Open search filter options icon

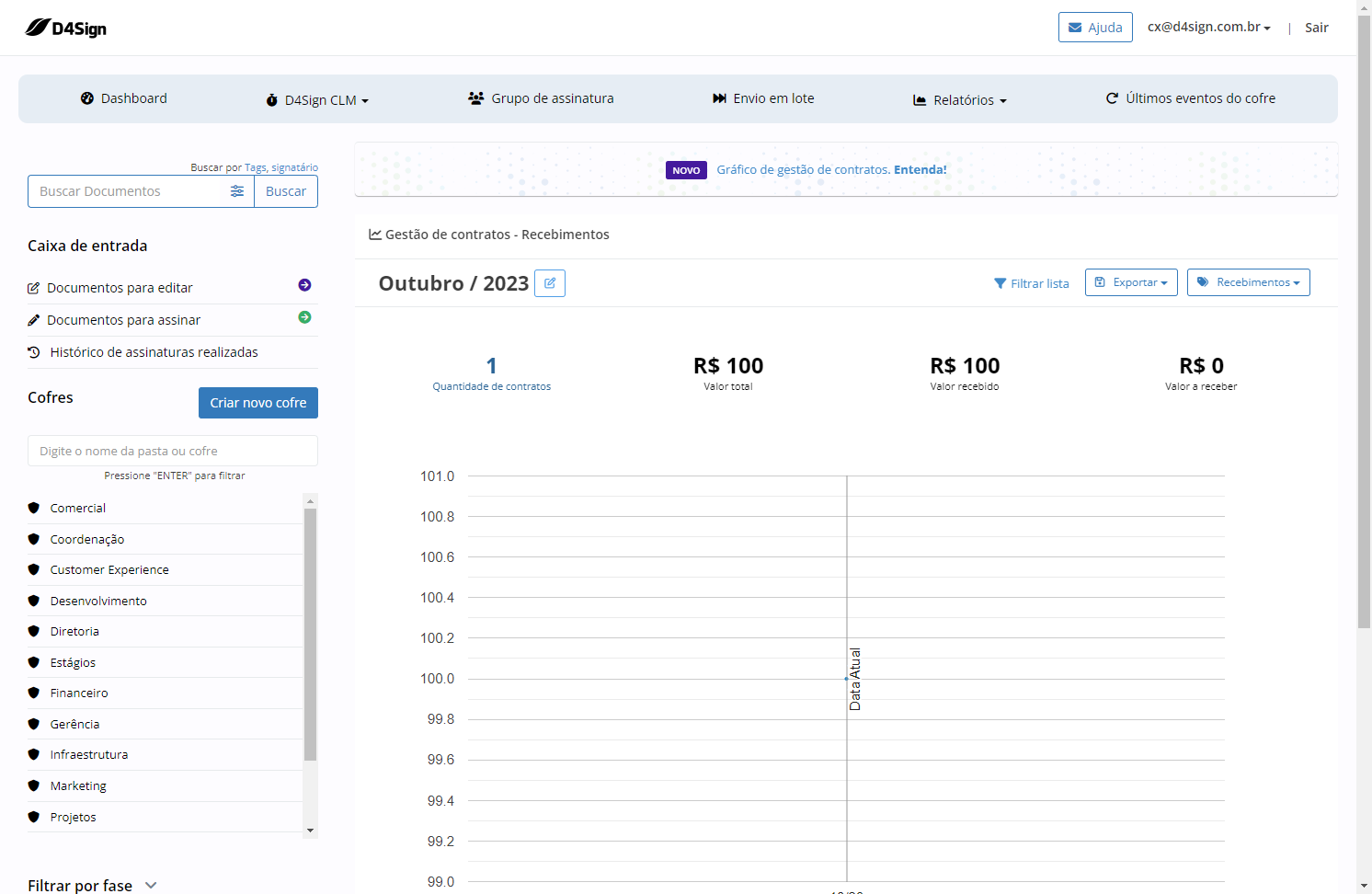(237, 191)
